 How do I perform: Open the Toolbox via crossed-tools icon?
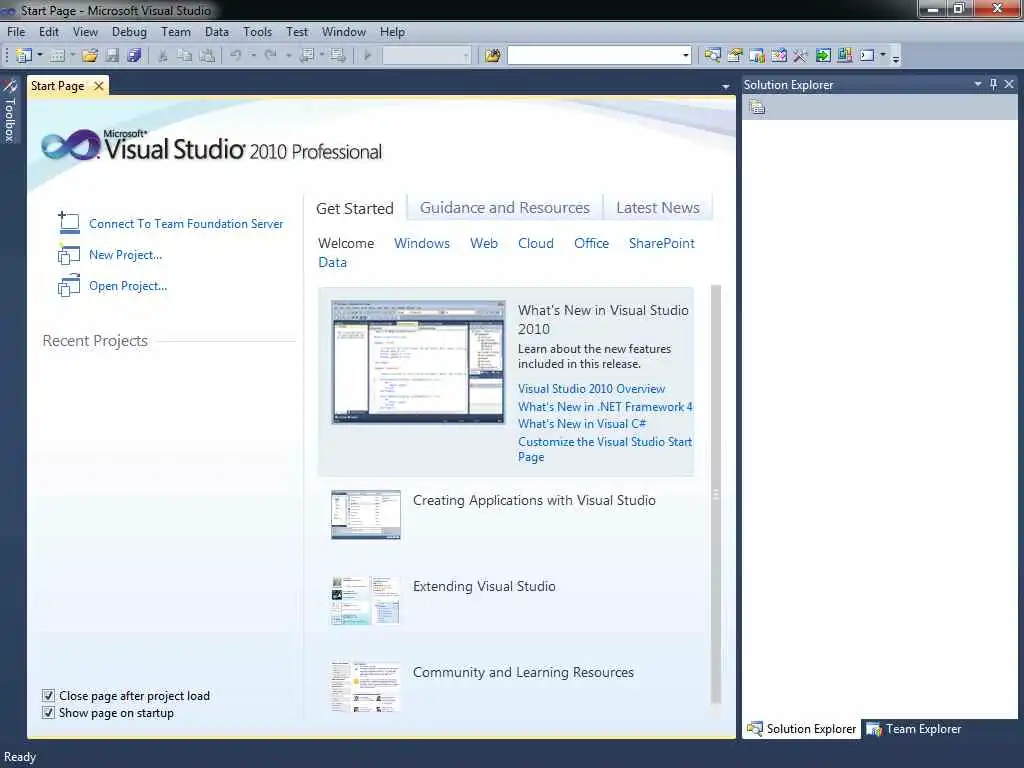point(800,56)
